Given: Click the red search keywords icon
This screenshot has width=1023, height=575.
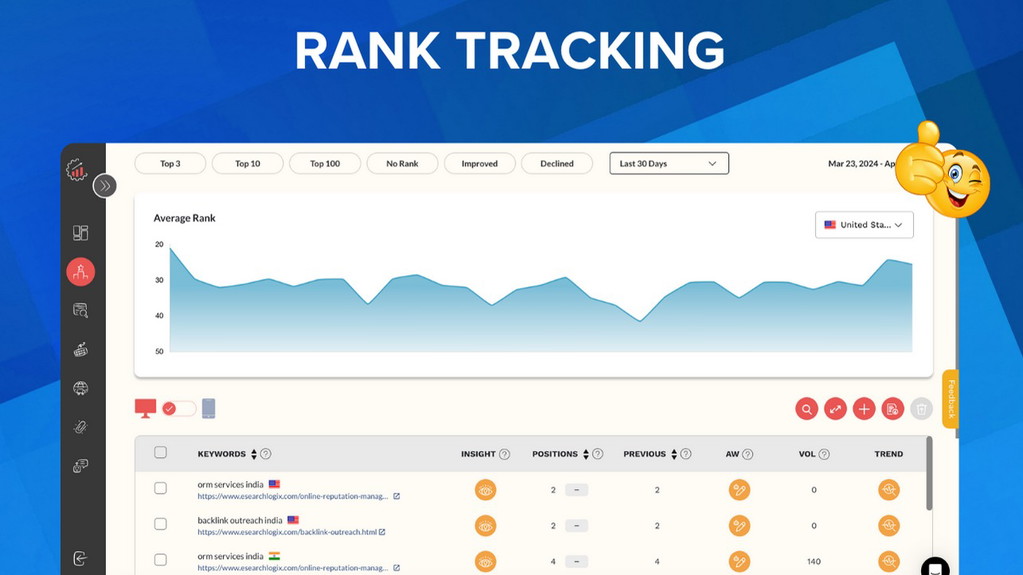Looking at the screenshot, I should click(x=806, y=408).
